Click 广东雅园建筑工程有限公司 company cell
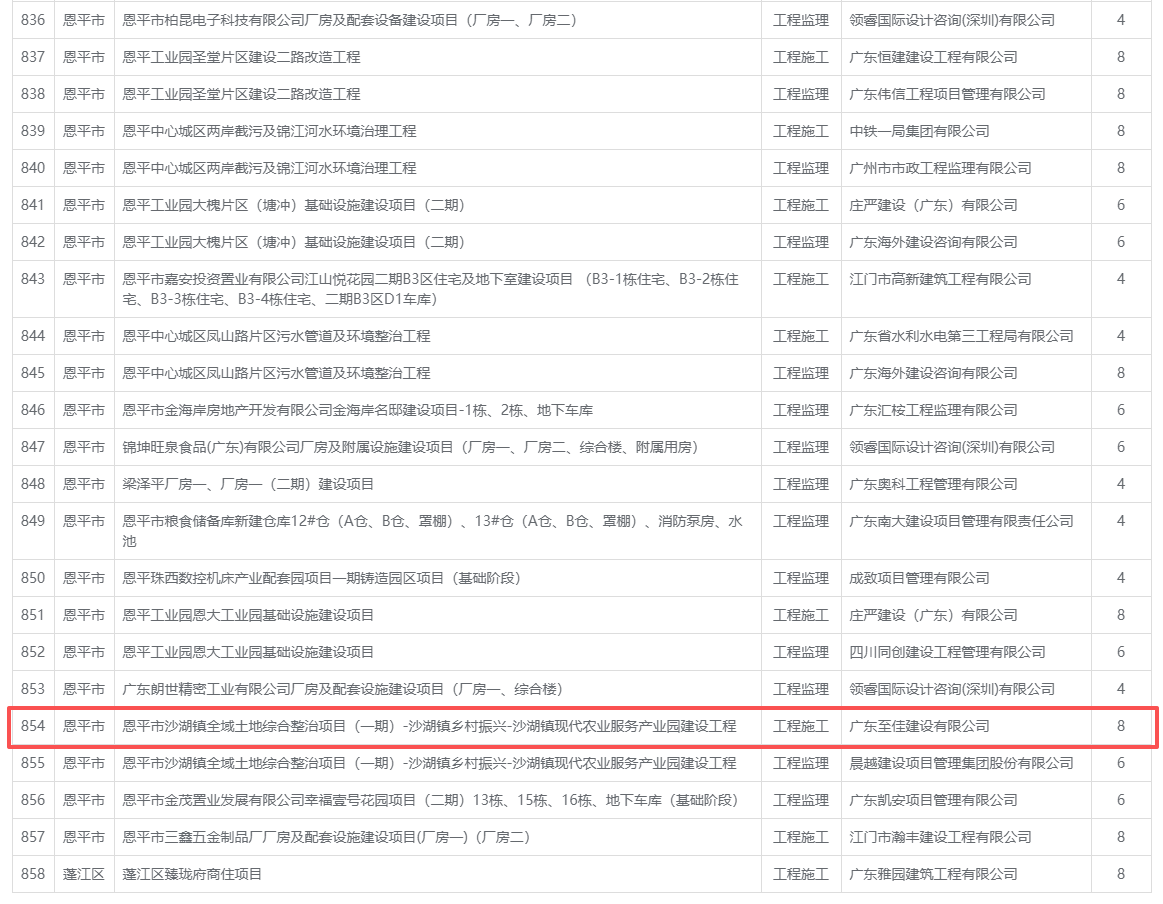 933,876
